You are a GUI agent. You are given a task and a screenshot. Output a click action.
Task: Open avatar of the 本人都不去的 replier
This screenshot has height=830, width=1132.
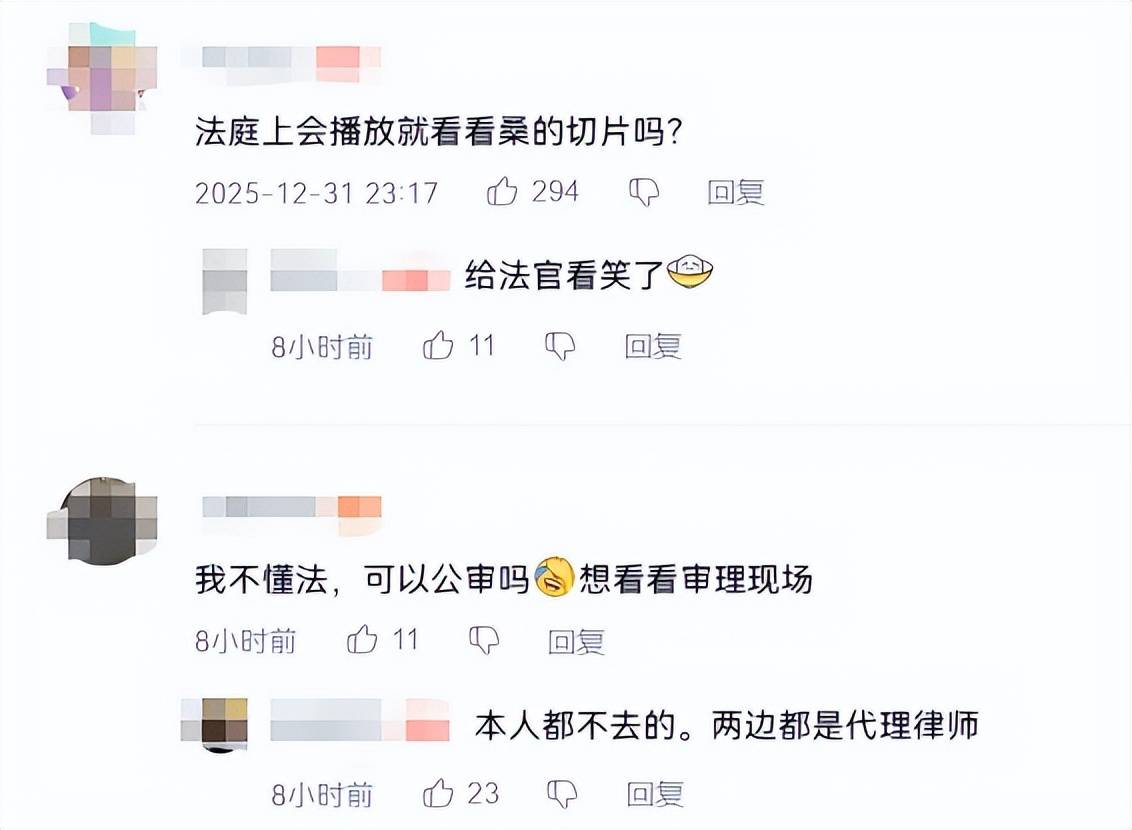point(215,725)
